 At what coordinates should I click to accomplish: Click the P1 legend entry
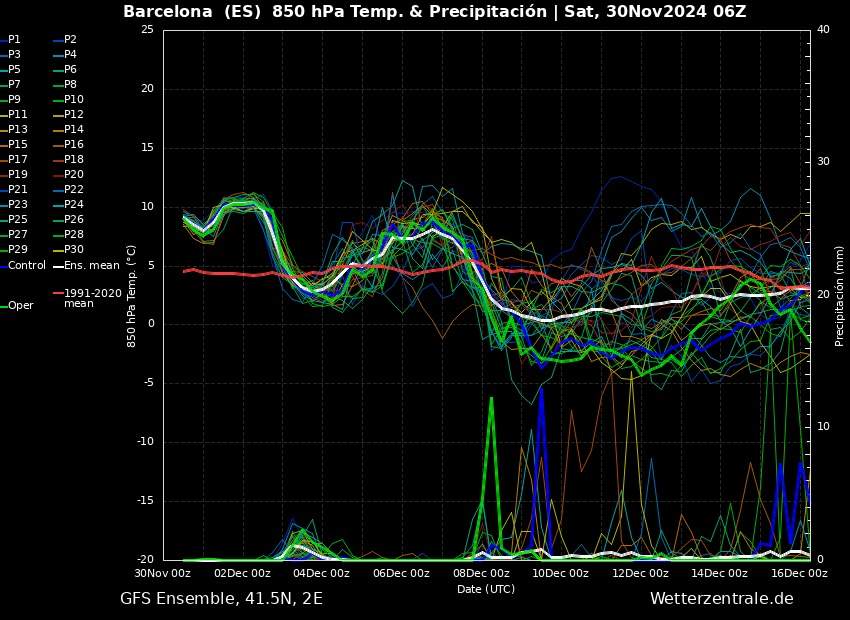point(11,40)
